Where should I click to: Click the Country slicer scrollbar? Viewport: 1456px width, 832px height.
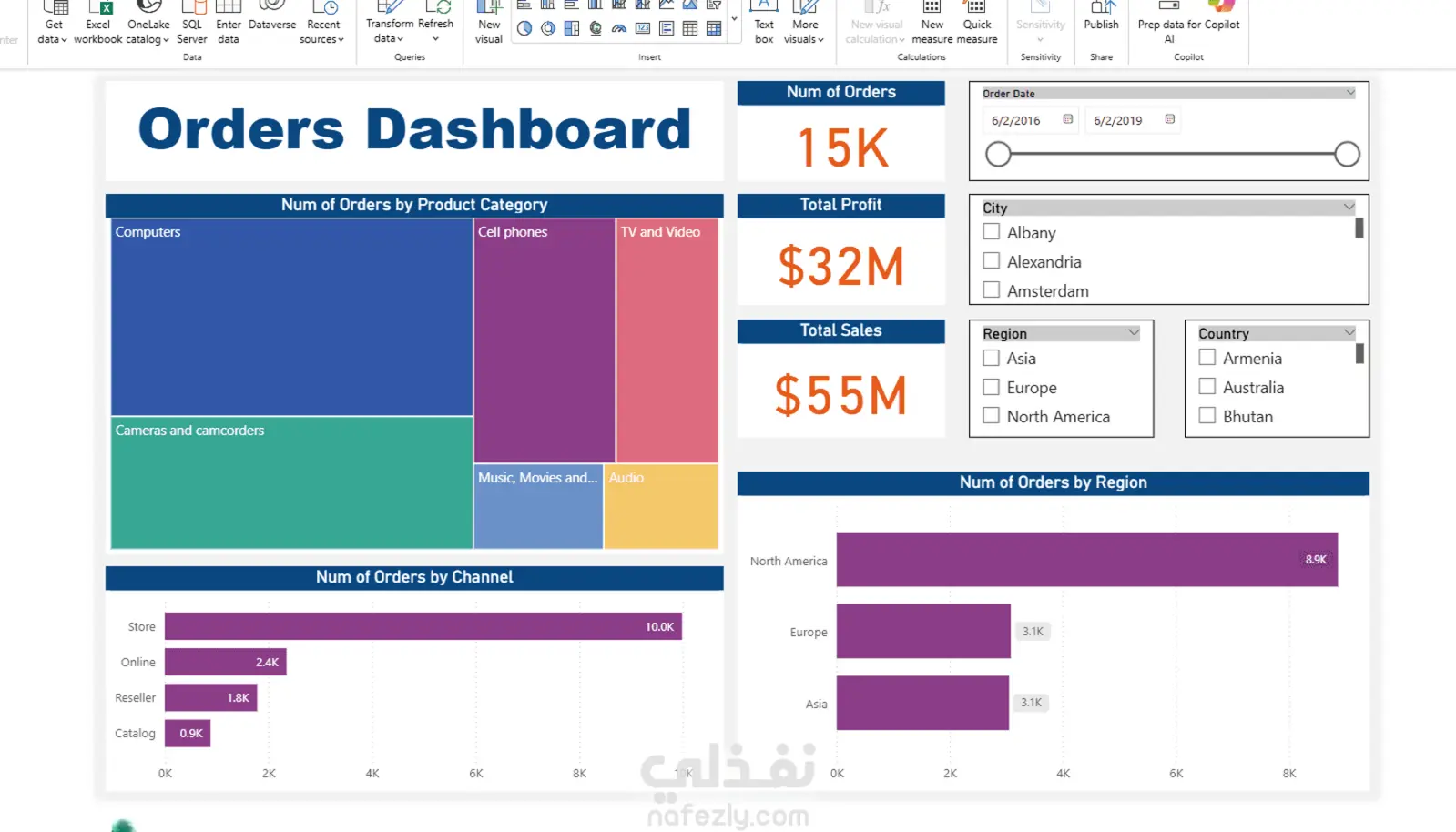click(1359, 353)
